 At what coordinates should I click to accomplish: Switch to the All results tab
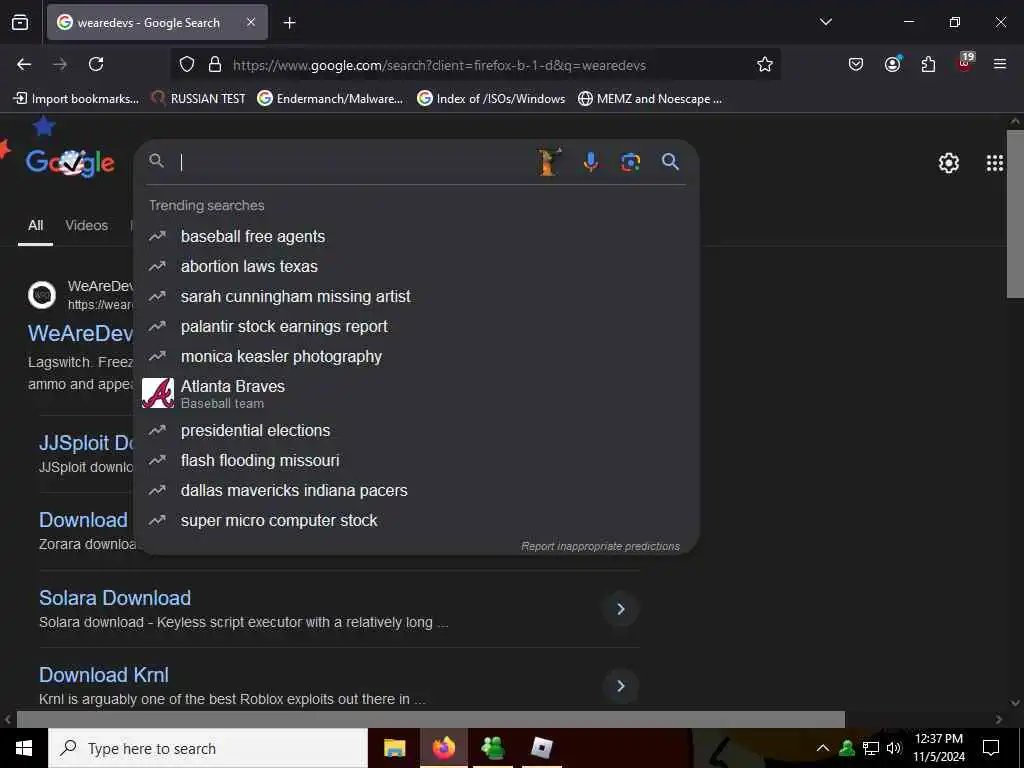[35, 225]
